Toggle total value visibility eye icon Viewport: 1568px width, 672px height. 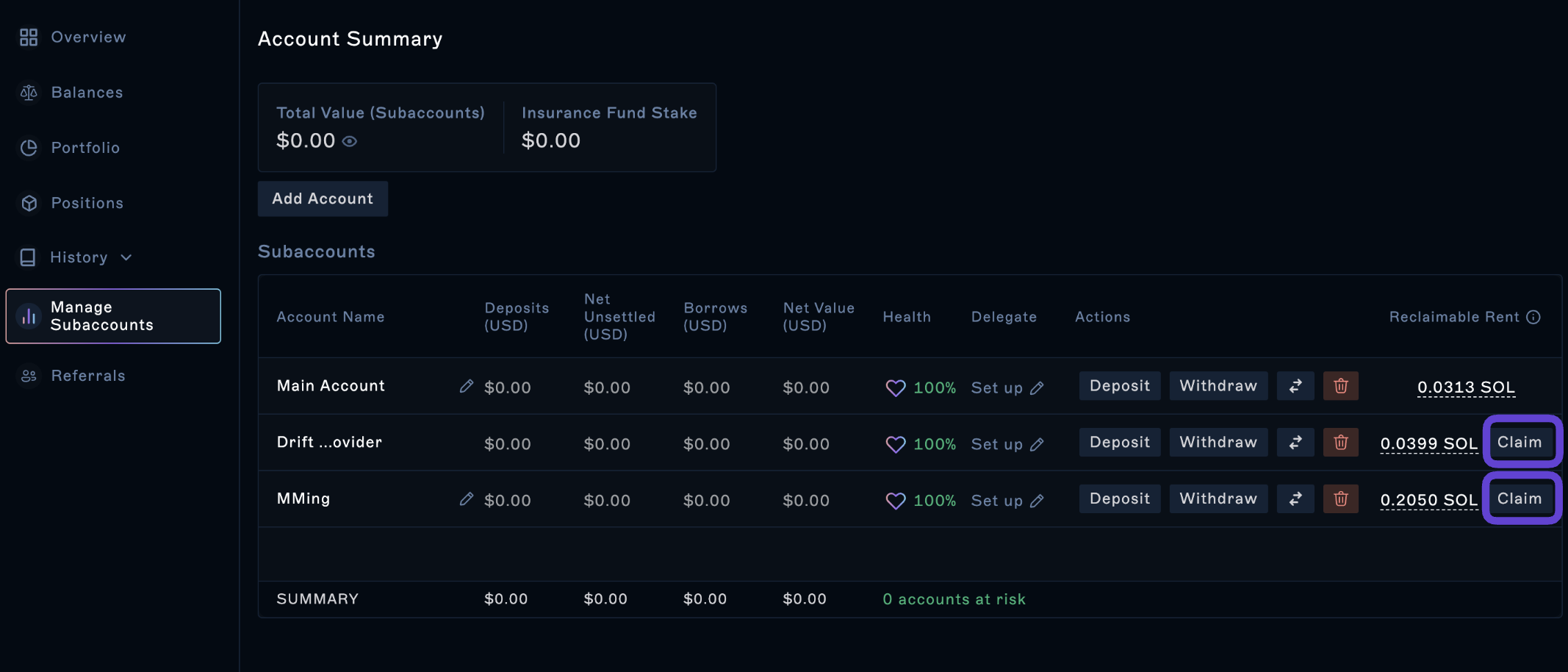(350, 141)
